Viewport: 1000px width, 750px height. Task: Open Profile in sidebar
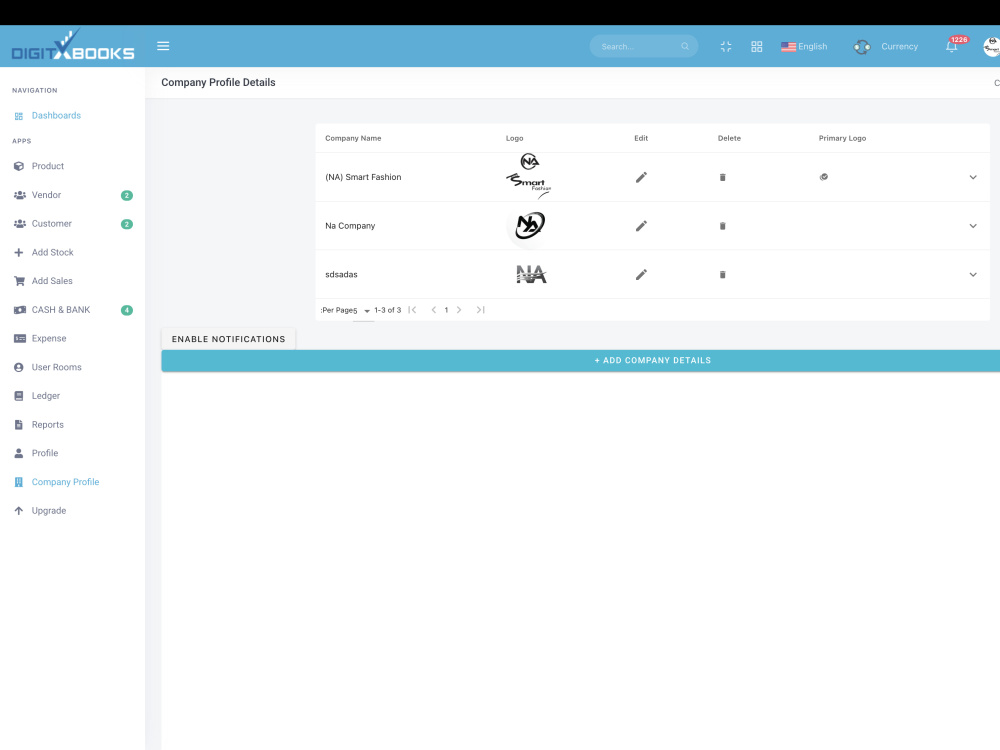45,453
